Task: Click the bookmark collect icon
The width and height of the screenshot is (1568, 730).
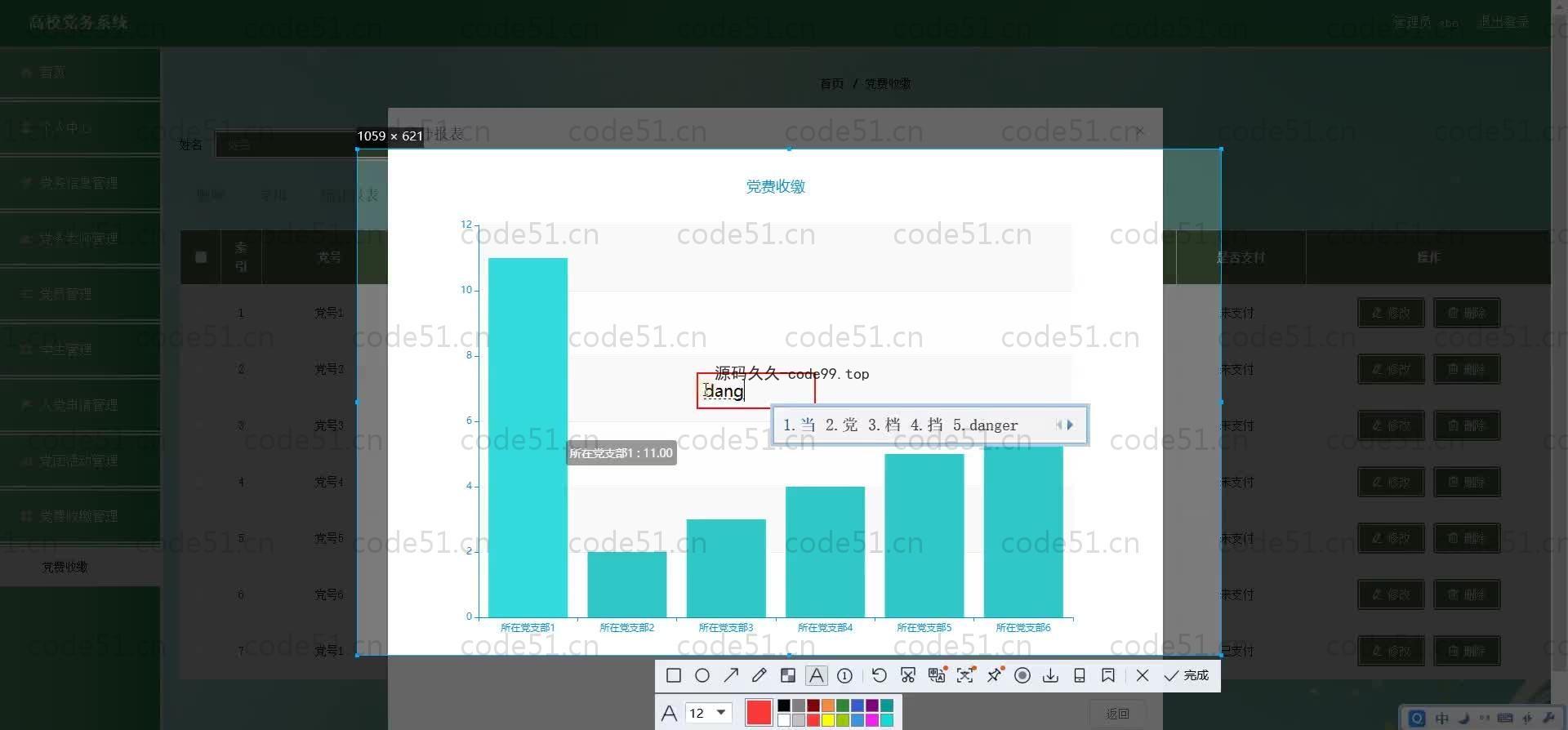Action: pyautogui.click(x=1108, y=675)
